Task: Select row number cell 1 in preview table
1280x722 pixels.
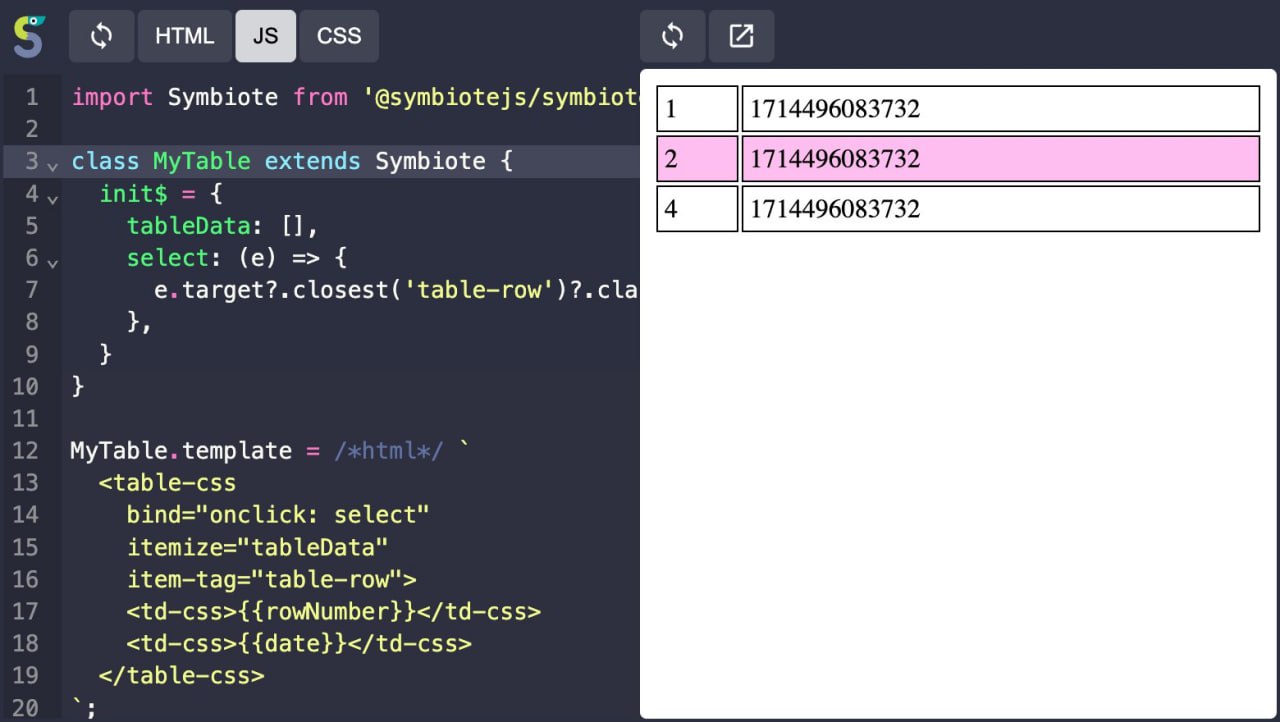Action: coord(697,109)
